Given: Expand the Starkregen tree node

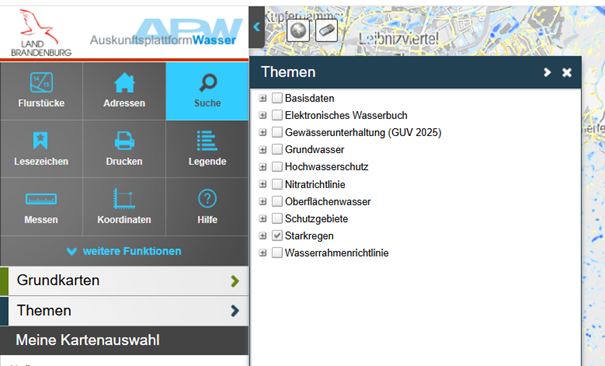Looking at the screenshot, I should 263,236.
